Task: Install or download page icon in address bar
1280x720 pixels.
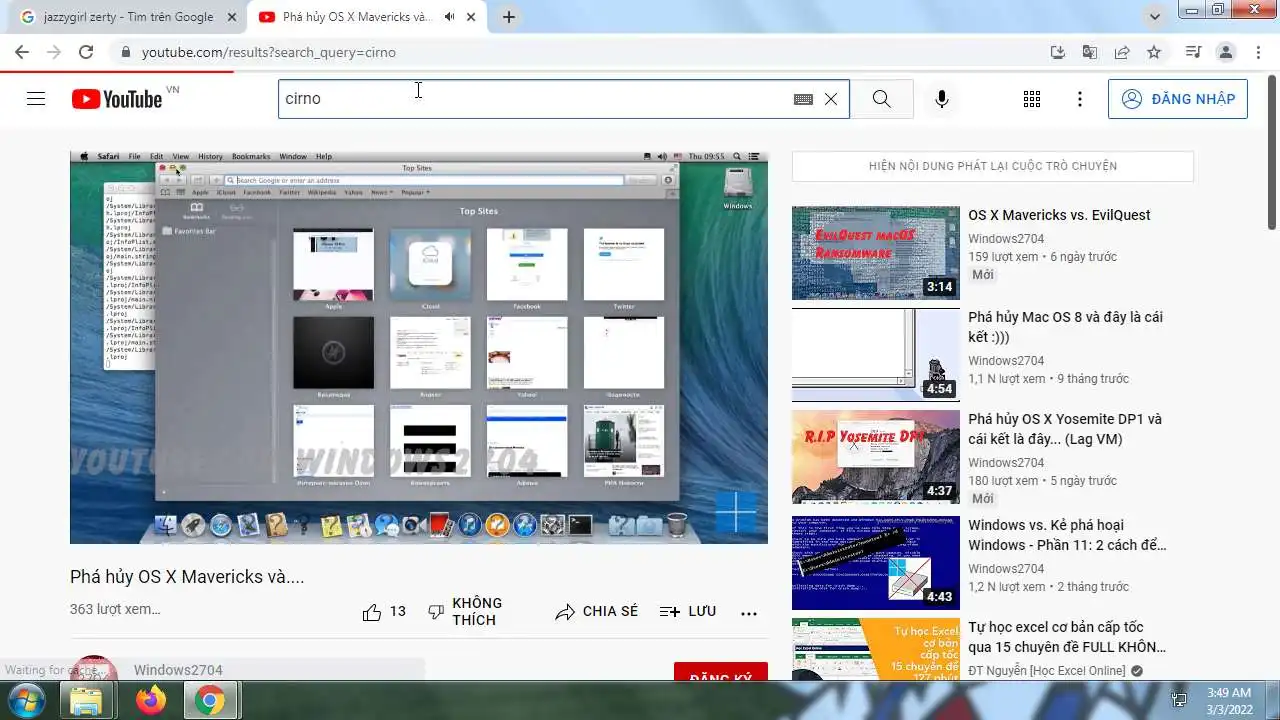Action: (x=1058, y=52)
